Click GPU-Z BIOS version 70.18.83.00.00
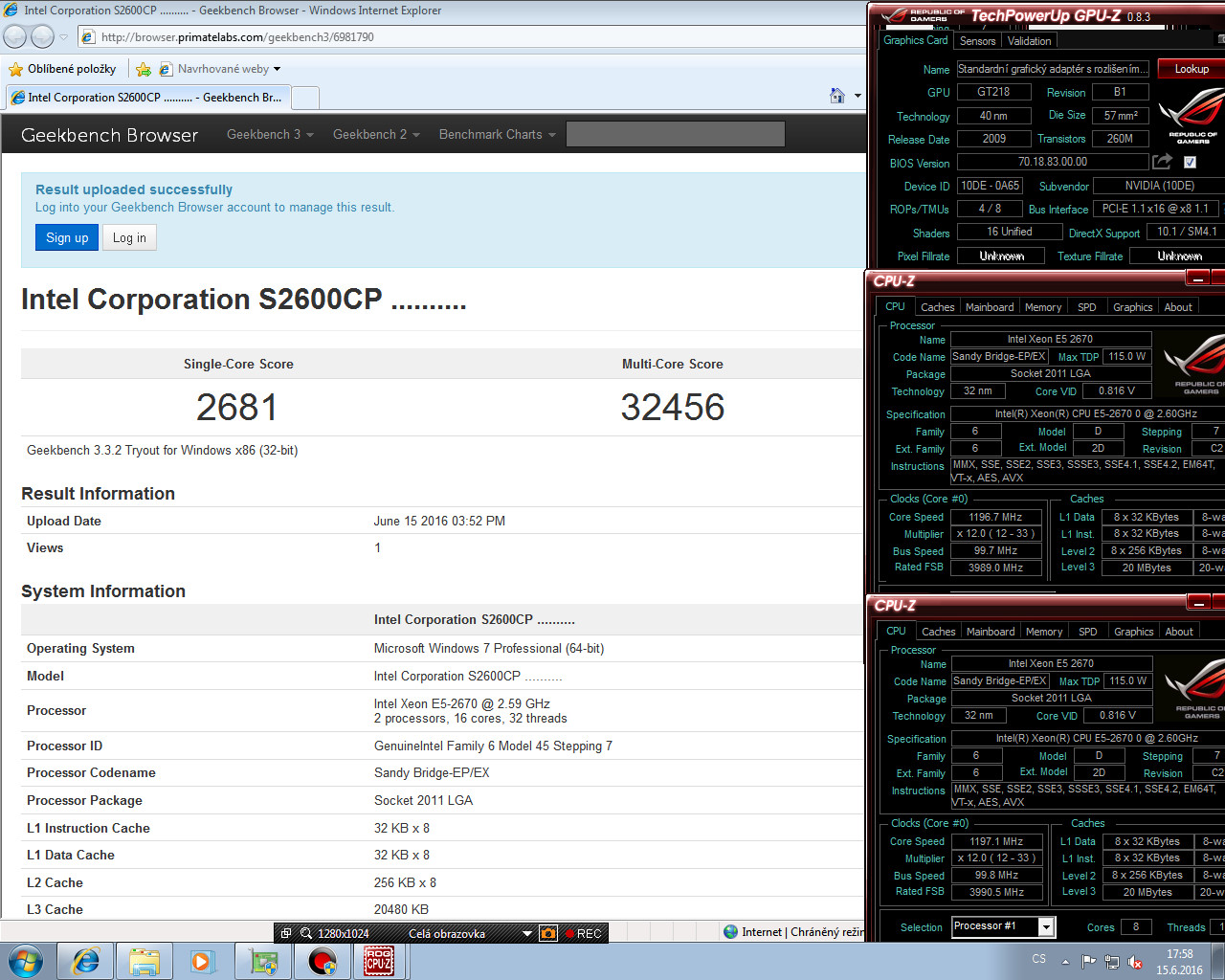Image resolution: width=1225 pixels, height=980 pixels. 1053,162
